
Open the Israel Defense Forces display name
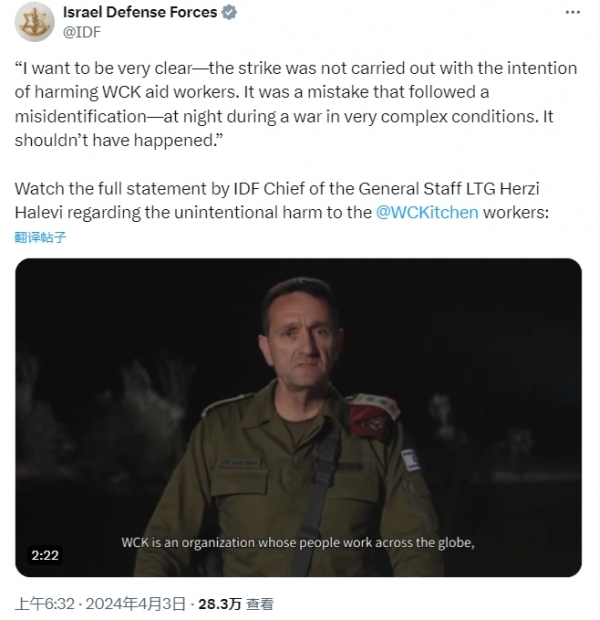(x=140, y=12)
